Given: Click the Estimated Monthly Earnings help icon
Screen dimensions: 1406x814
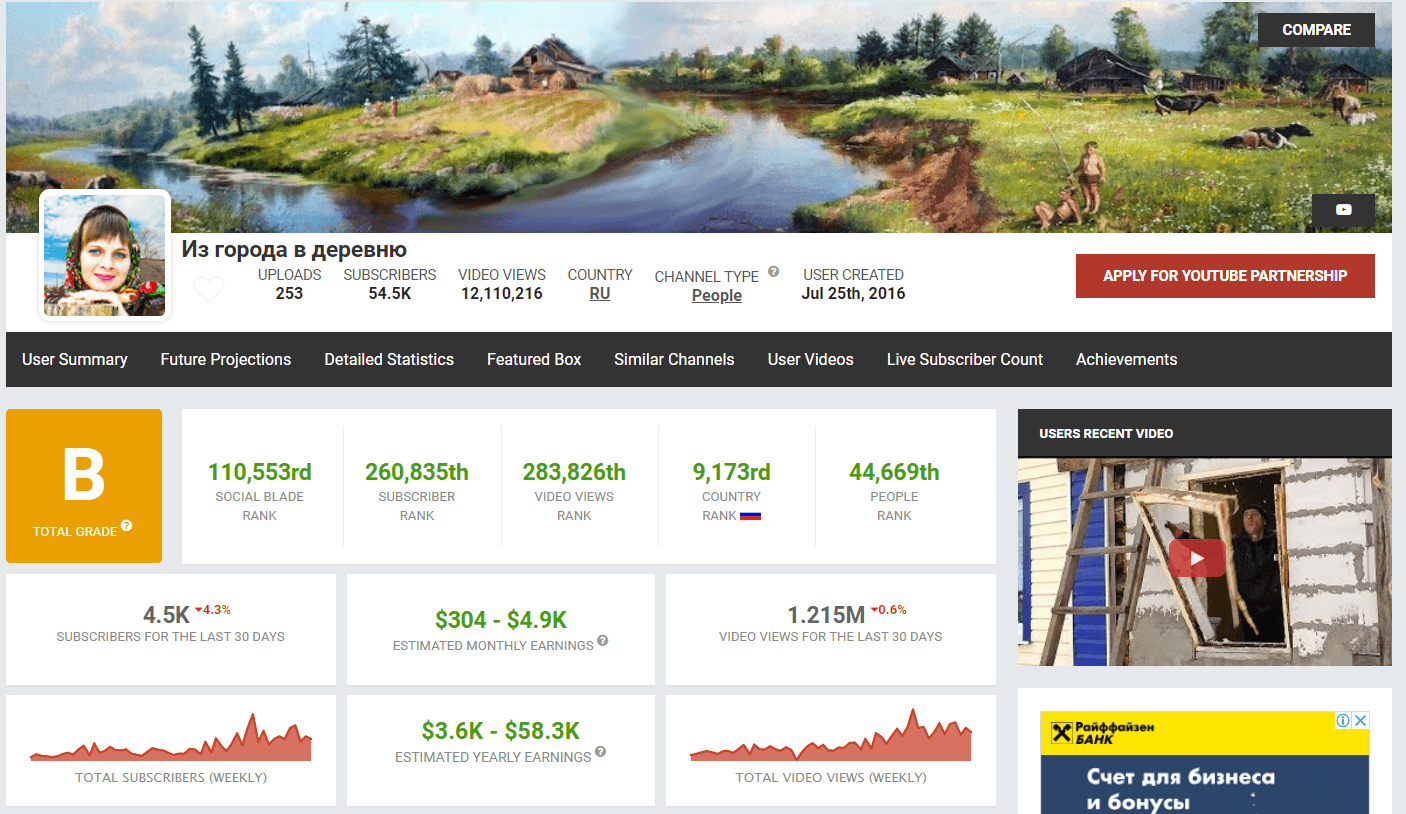Looking at the screenshot, I should coord(603,641).
